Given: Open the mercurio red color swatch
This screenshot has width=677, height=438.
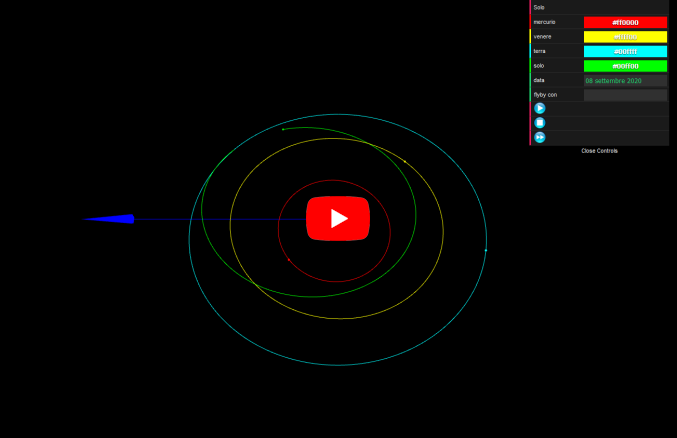Looking at the screenshot, I should (625, 22).
